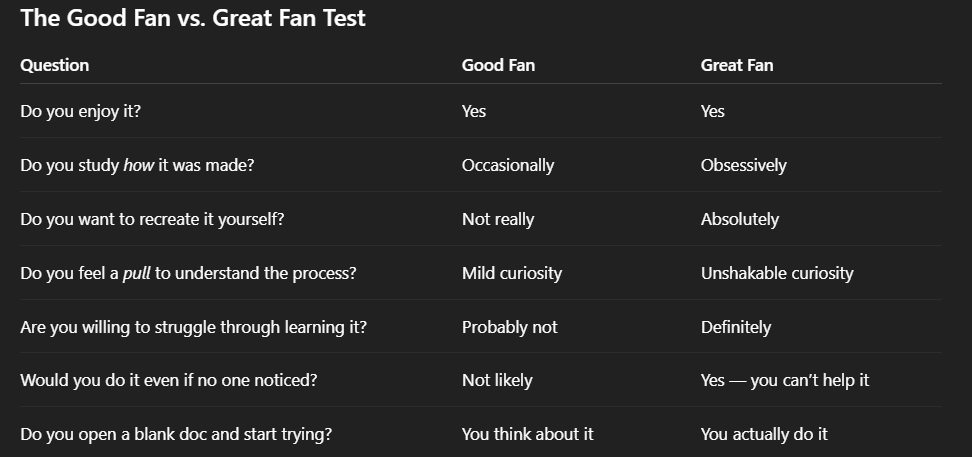Click 'Yes — you can't help it' cell
This screenshot has width=972, height=457.
(x=785, y=380)
